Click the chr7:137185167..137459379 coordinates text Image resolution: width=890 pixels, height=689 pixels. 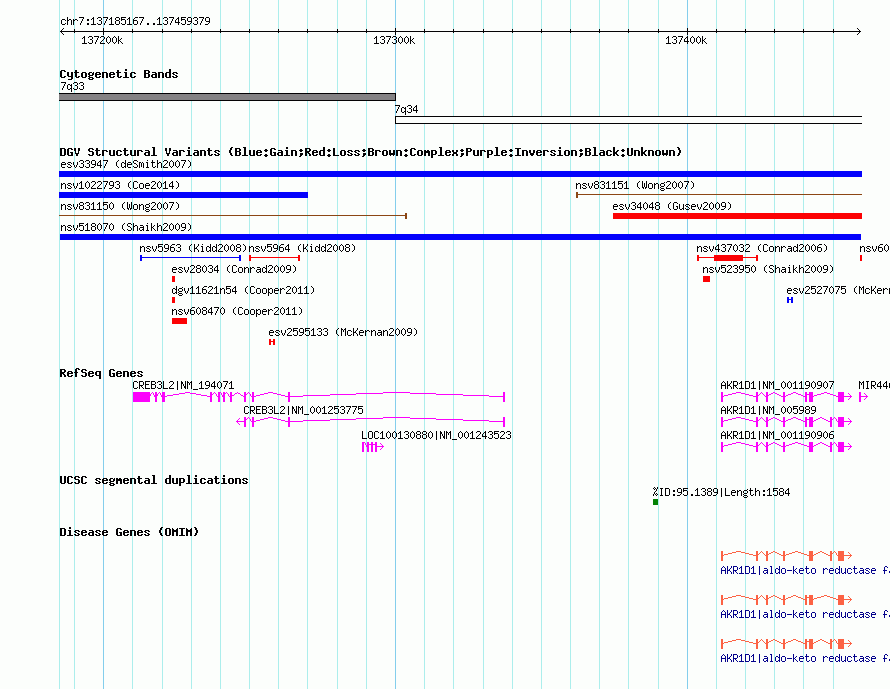pyautogui.click(x=135, y=21)
